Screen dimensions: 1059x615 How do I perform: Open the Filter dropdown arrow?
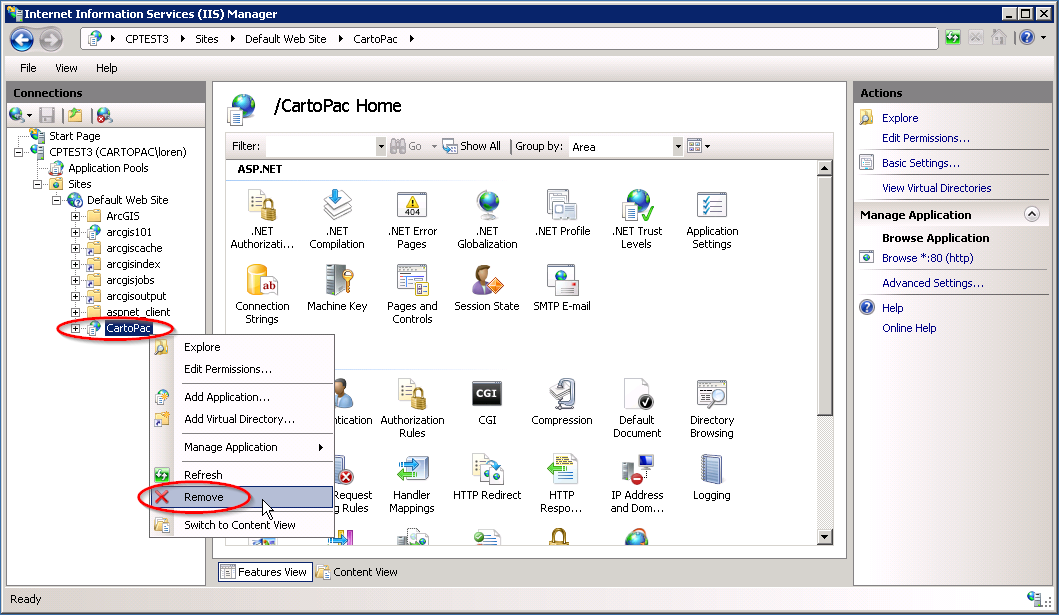tap(381, 146)
